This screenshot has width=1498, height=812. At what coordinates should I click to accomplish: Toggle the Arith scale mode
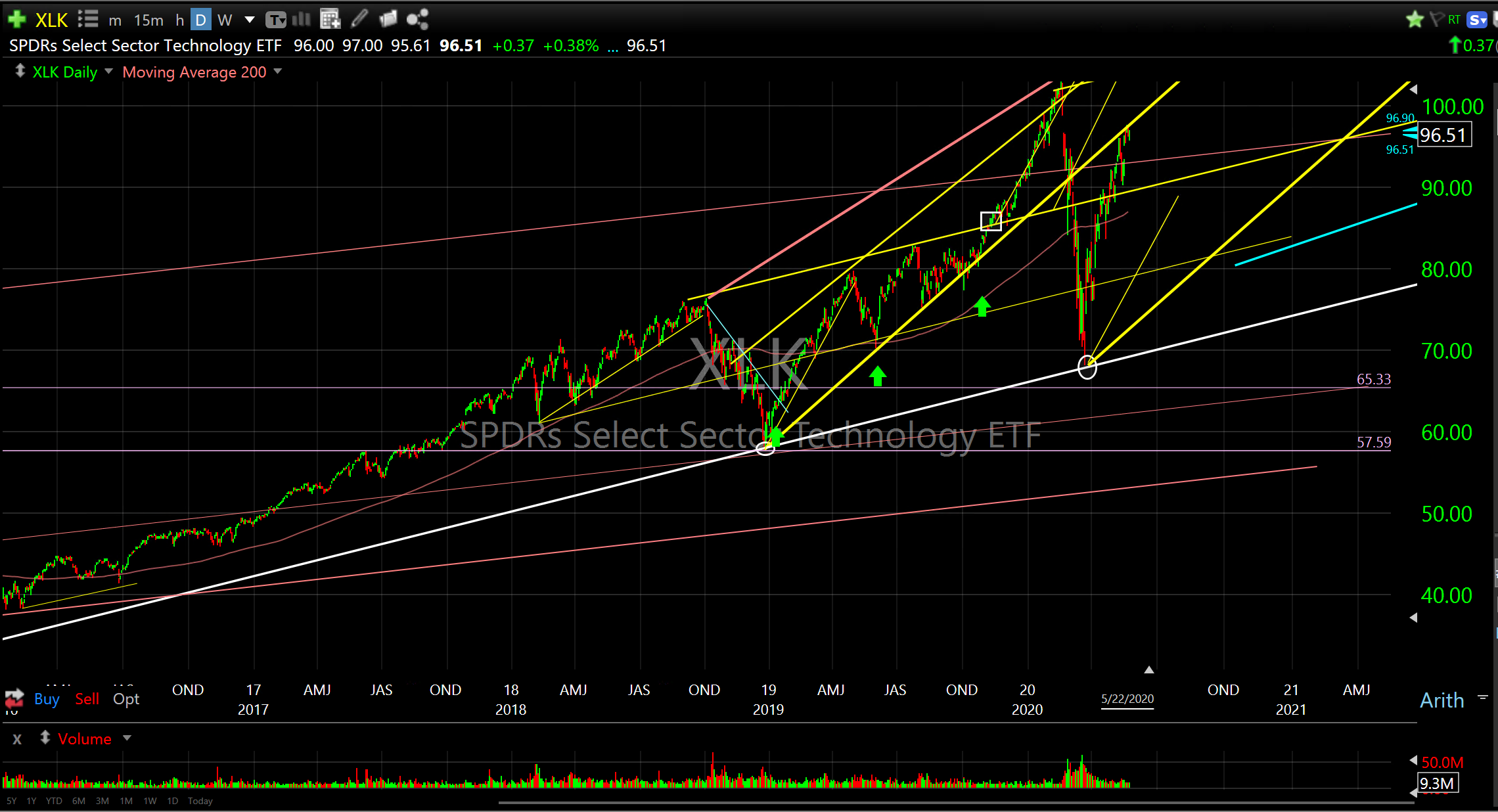1442,700
